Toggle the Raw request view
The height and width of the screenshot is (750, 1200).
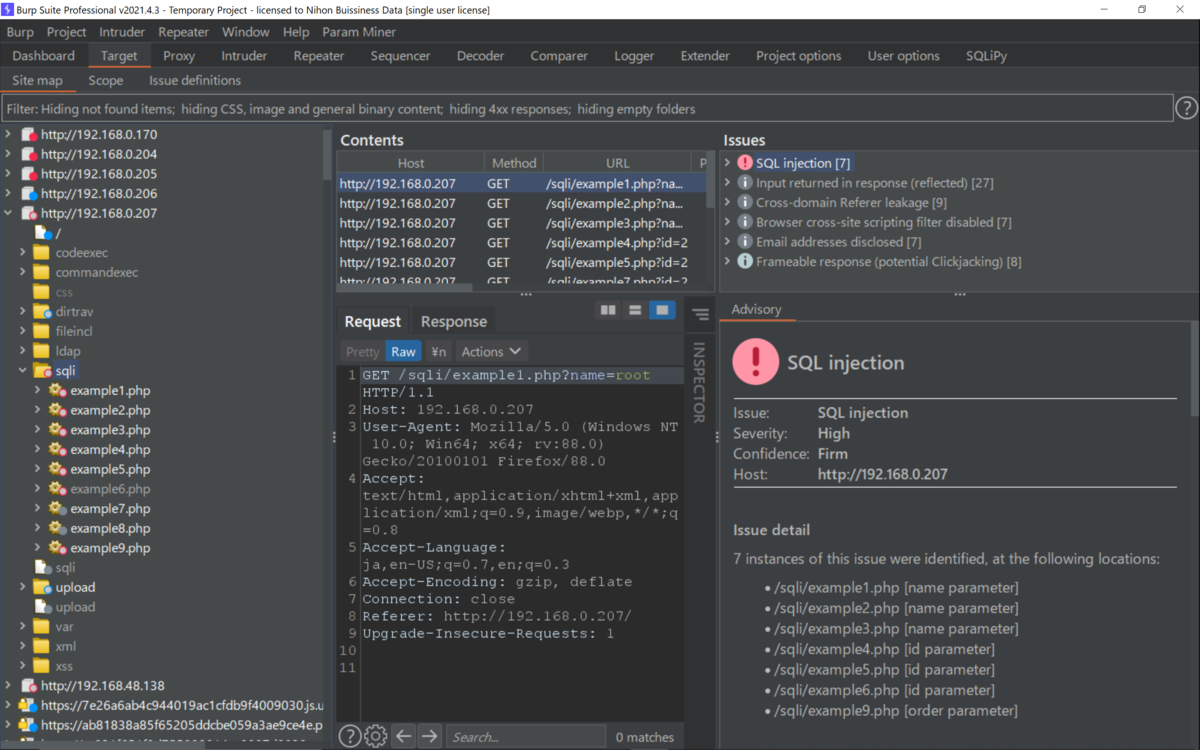point(403,351)
